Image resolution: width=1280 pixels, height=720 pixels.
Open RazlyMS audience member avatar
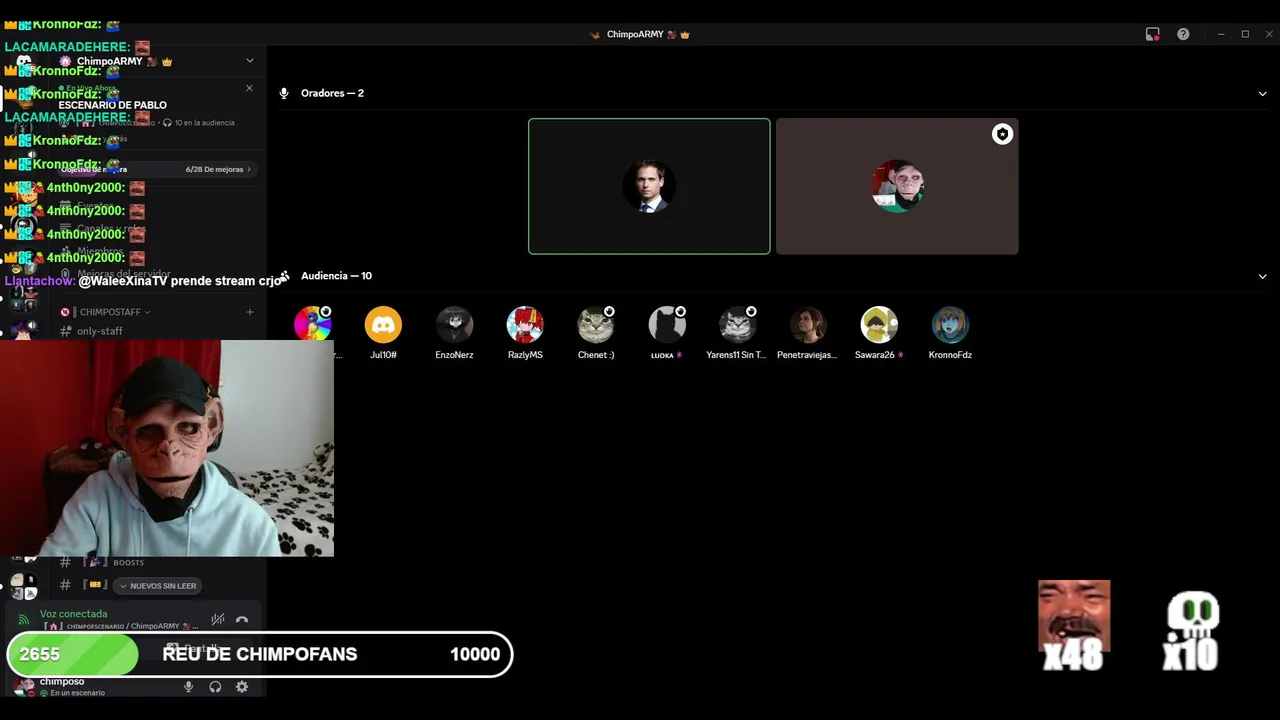click(x=525, y=324)
